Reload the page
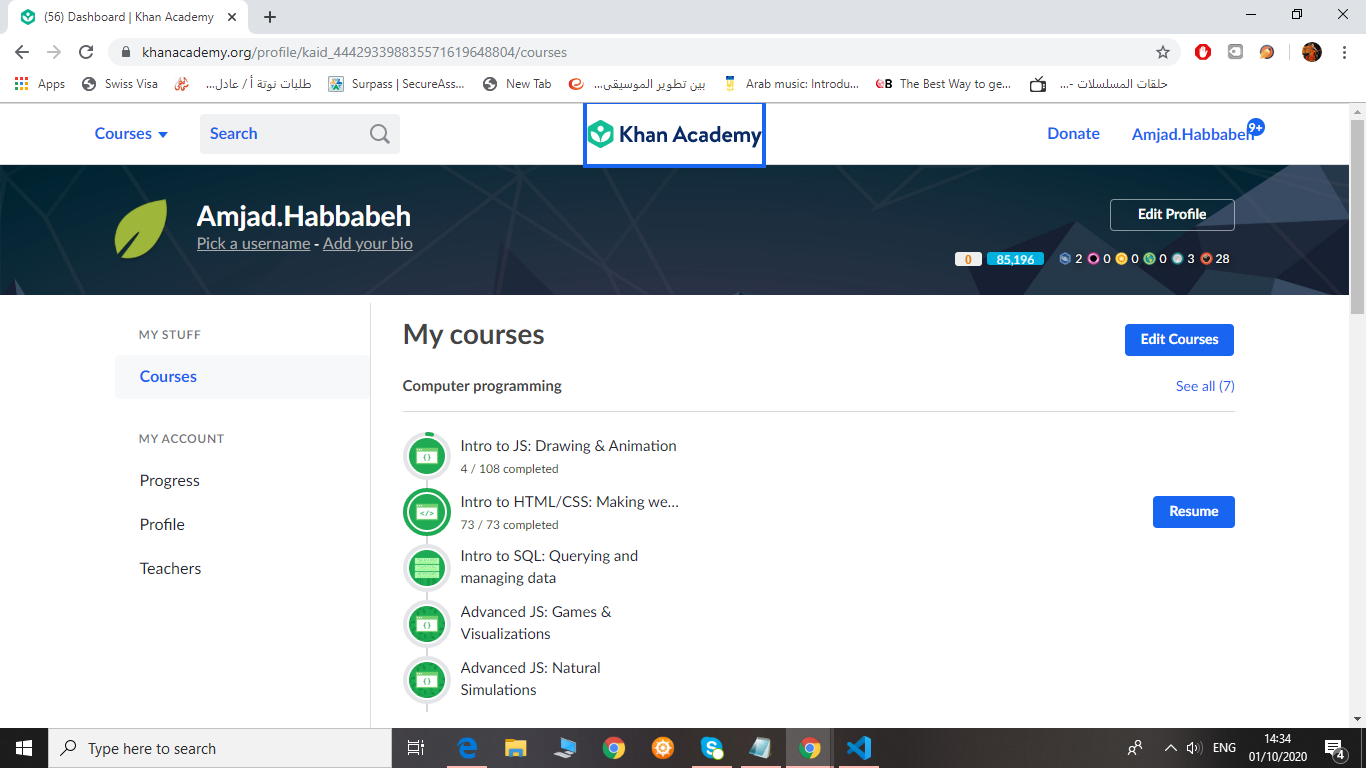The height and width of the screenshot is (768, 1366). pos(86,52)
